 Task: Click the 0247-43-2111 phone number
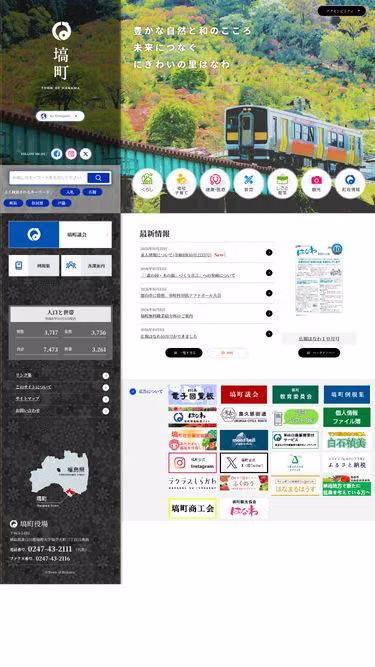point(50,549)
